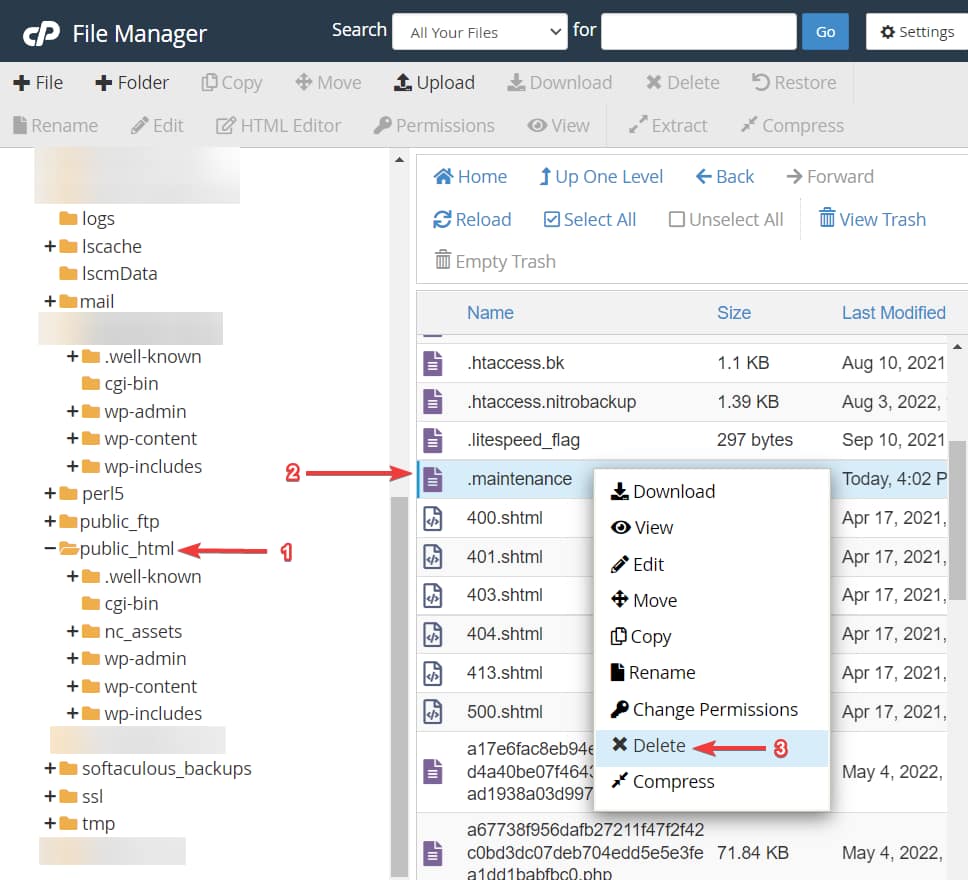Collapse the public_html folder tree

pos(50,549)
